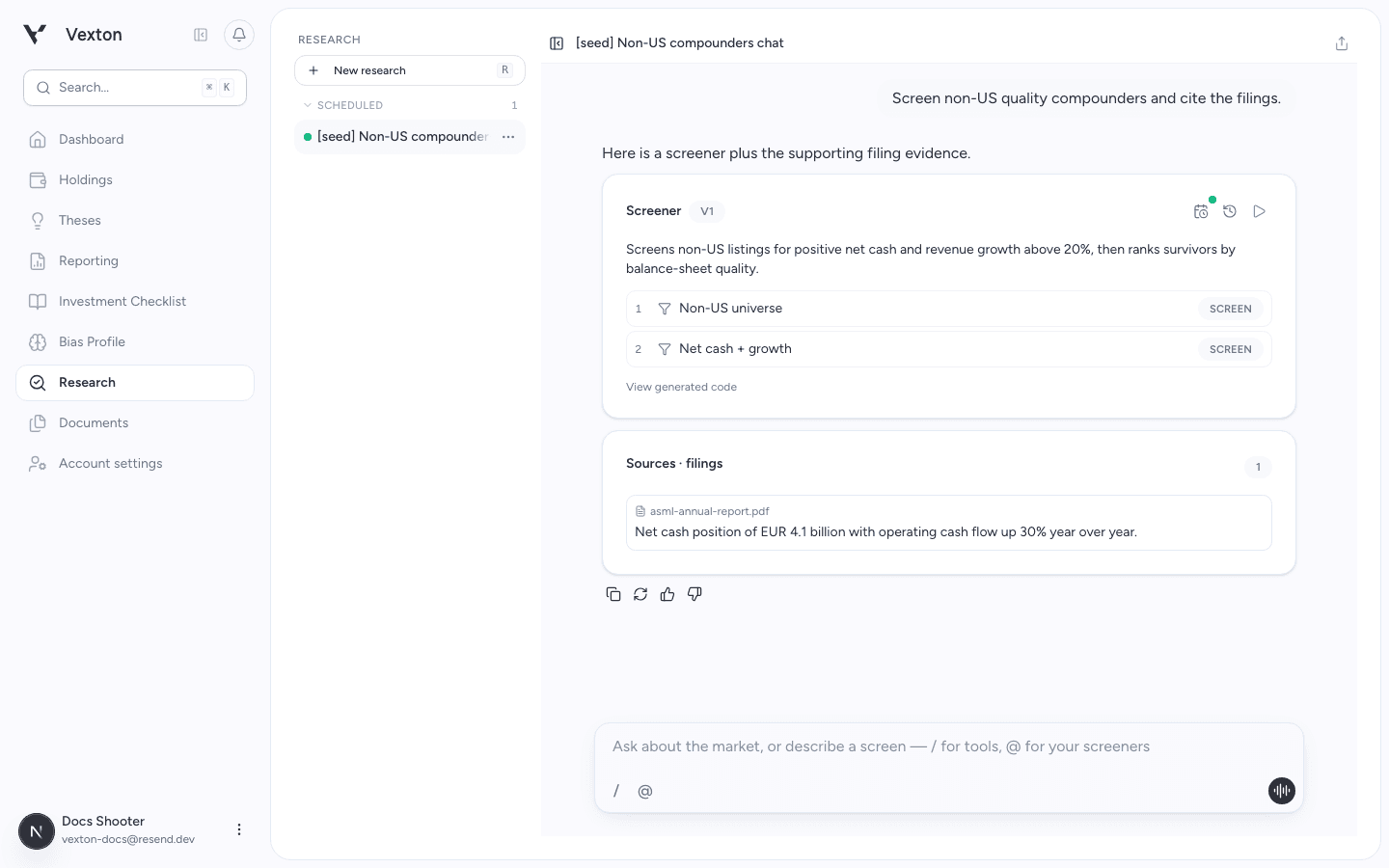The height and width of the screenshot is (868, 1389).
Task: Open Documents in the sidebar
Action: click(x=135, y=423)
